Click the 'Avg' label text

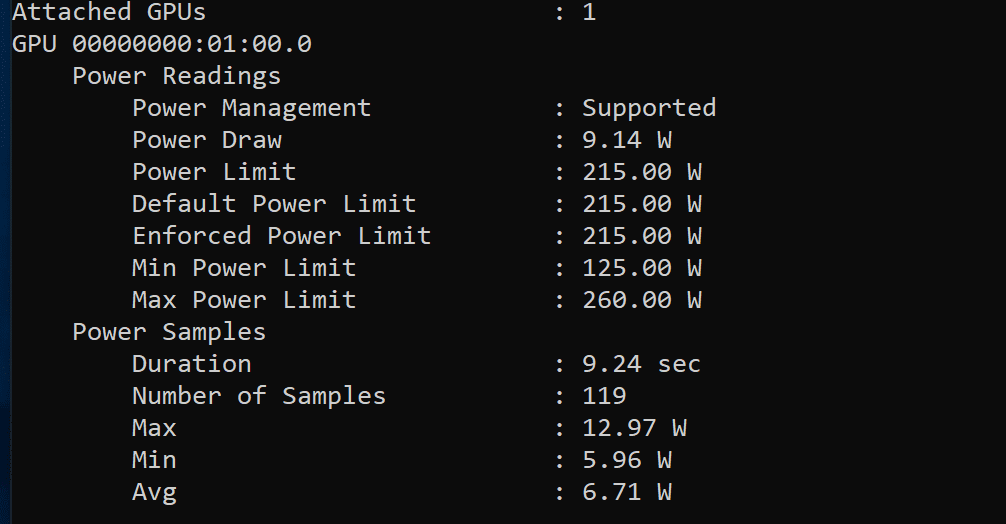[x=154, y=494]
